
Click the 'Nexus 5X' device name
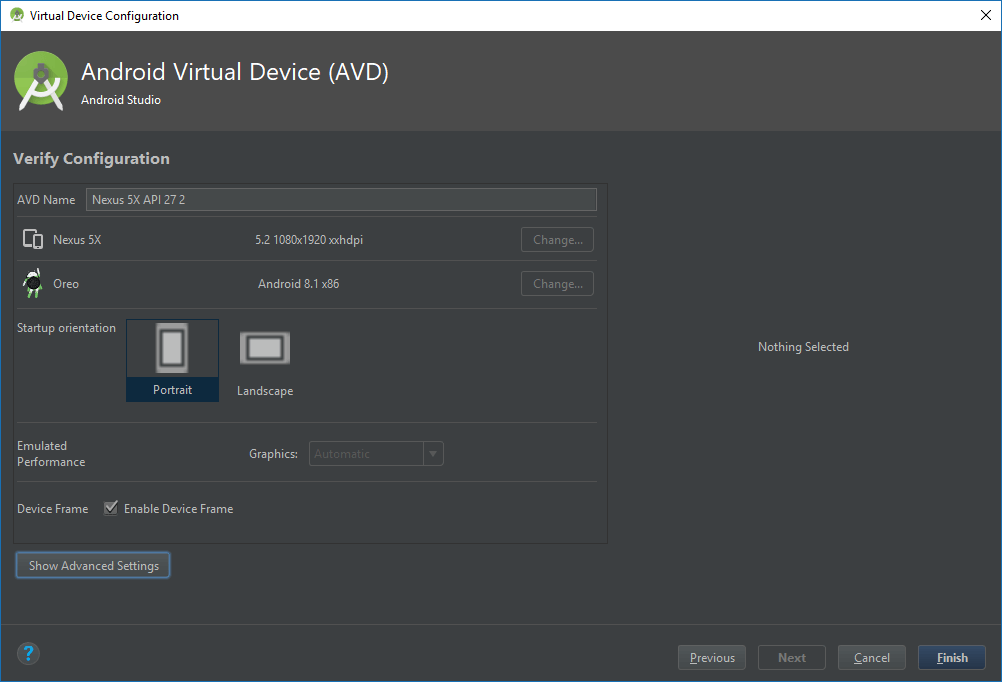[77, 240]
